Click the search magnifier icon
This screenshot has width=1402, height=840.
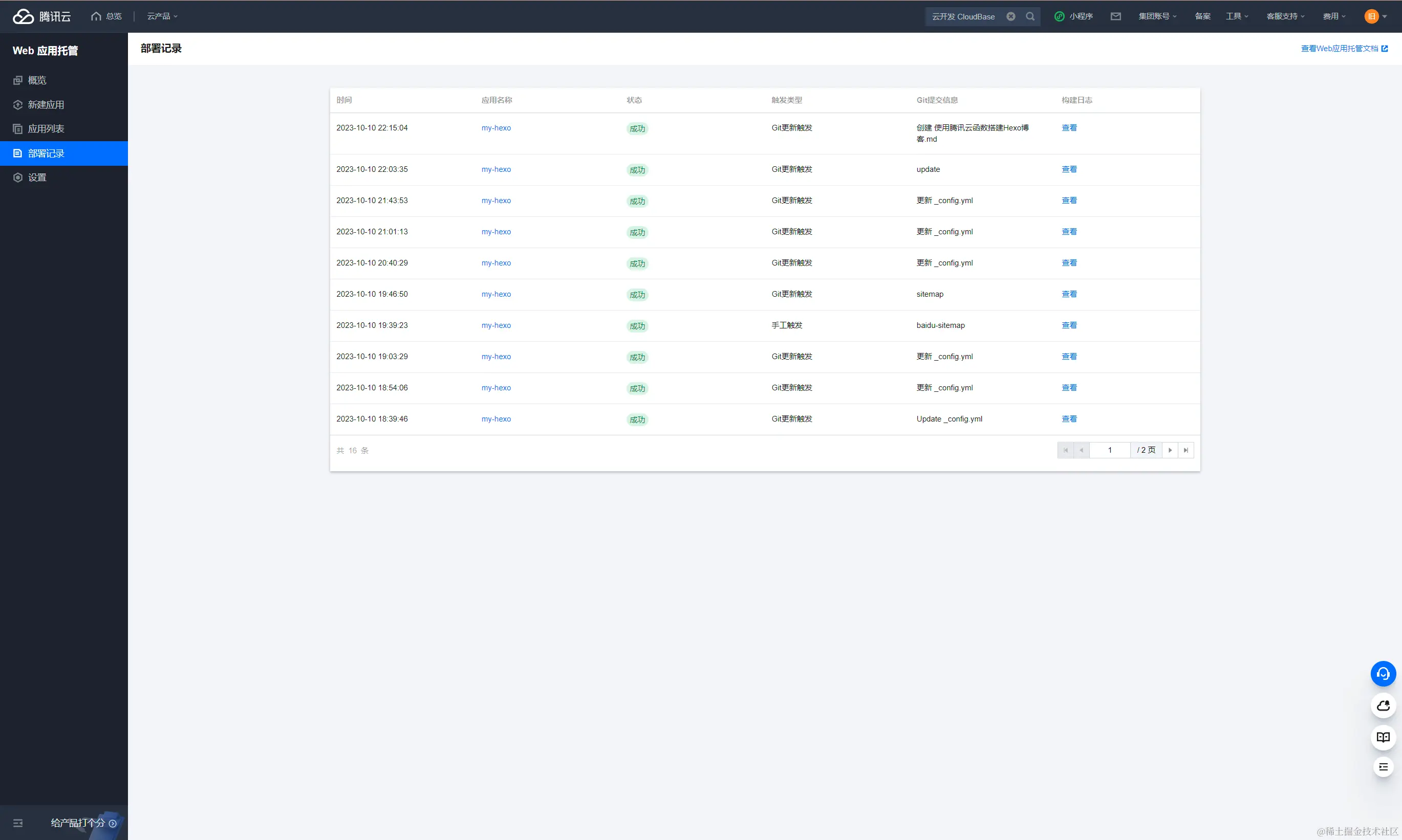[1030, 16]
